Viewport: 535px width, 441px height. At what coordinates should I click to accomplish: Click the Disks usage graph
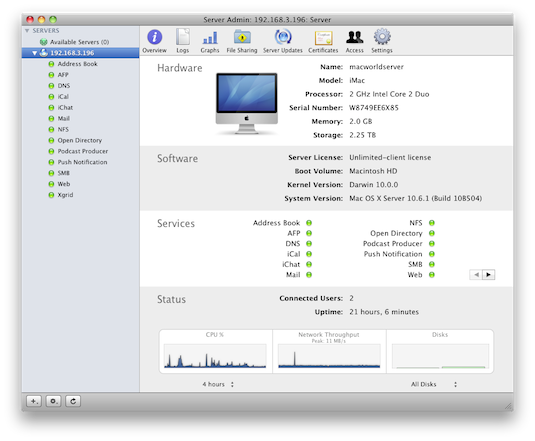click(440, 356)
